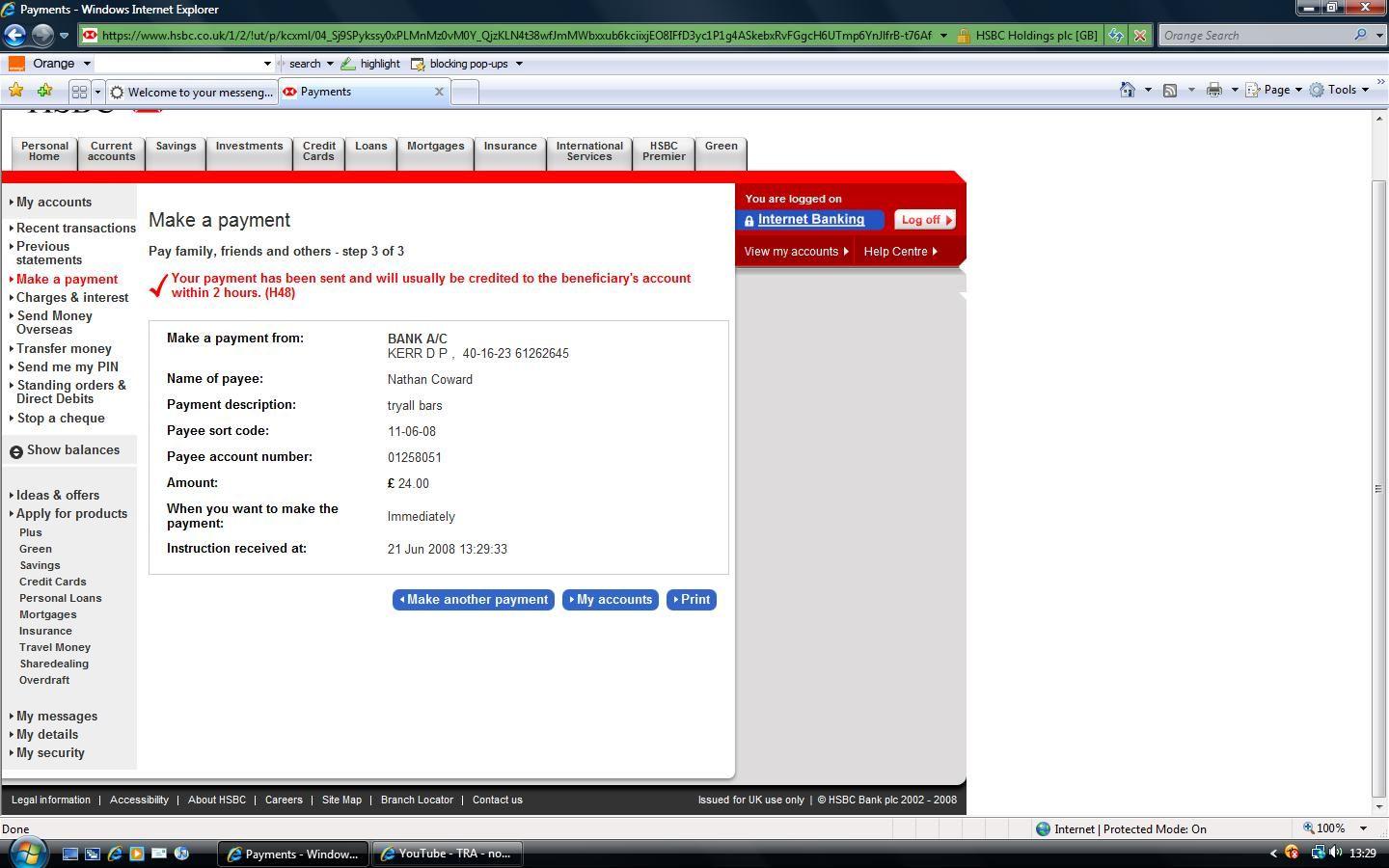This screenshot has height=868, width=1389.
Task: Open the Orange toolbar search options dropdown
Action: point(329,64)
